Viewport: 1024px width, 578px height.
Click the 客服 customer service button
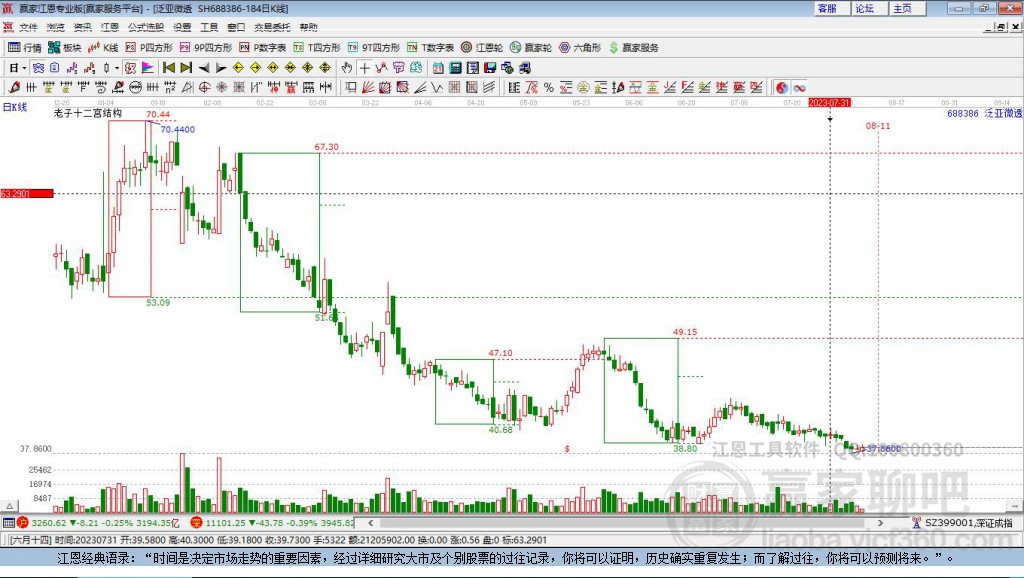[831, 8]
